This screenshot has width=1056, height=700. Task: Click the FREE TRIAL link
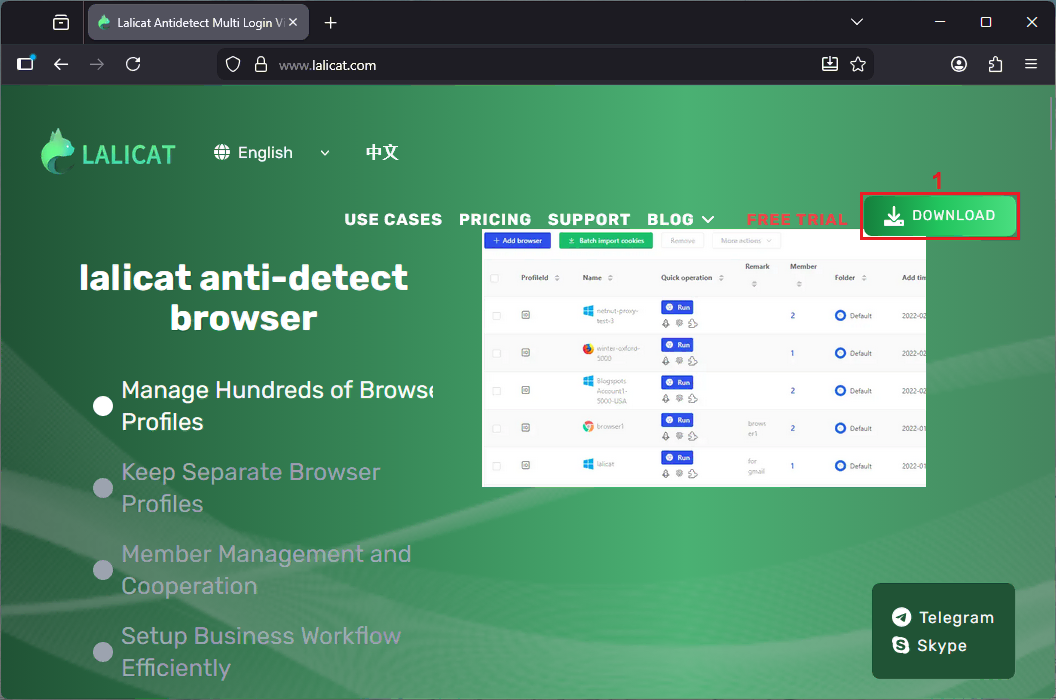coord(797,220)
